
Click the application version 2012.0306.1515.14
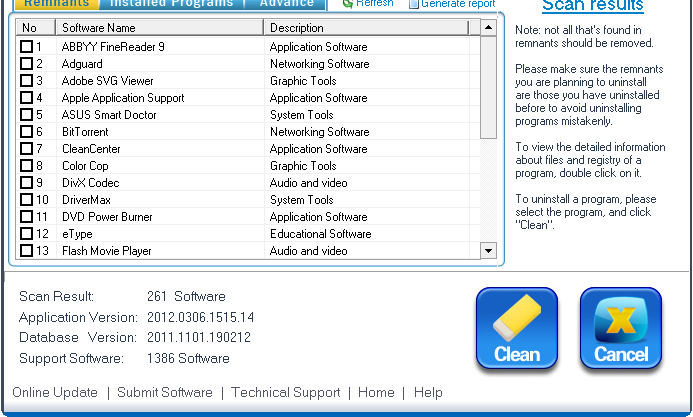coord(200,317)
